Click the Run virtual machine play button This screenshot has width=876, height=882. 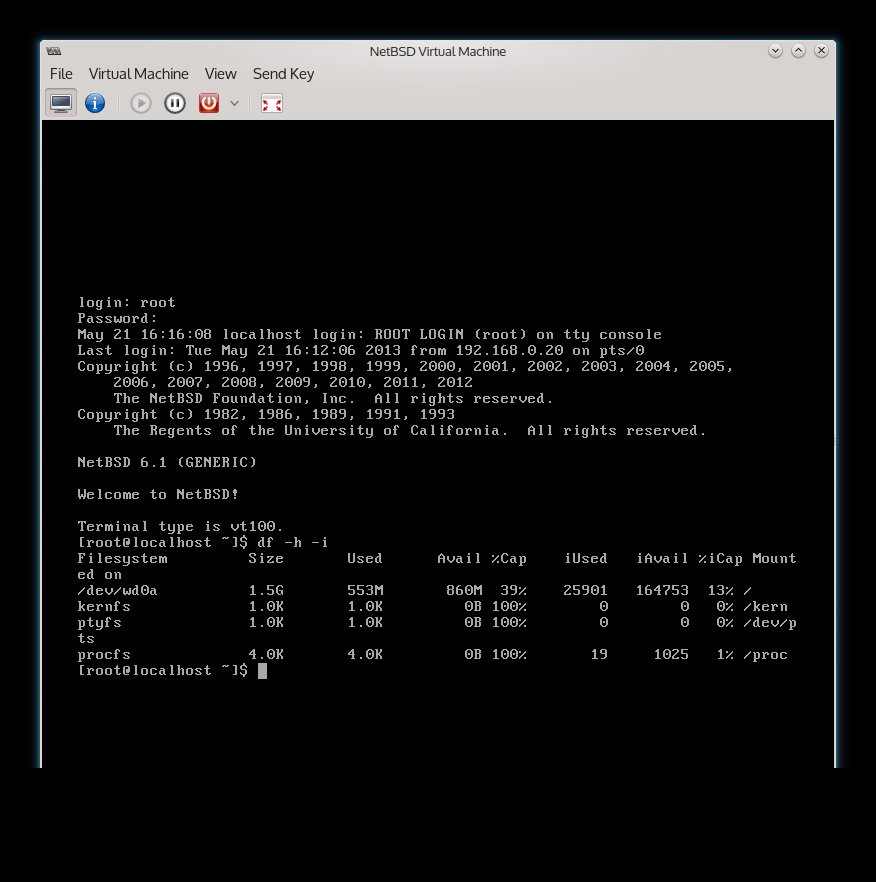[x=141, y=104]
